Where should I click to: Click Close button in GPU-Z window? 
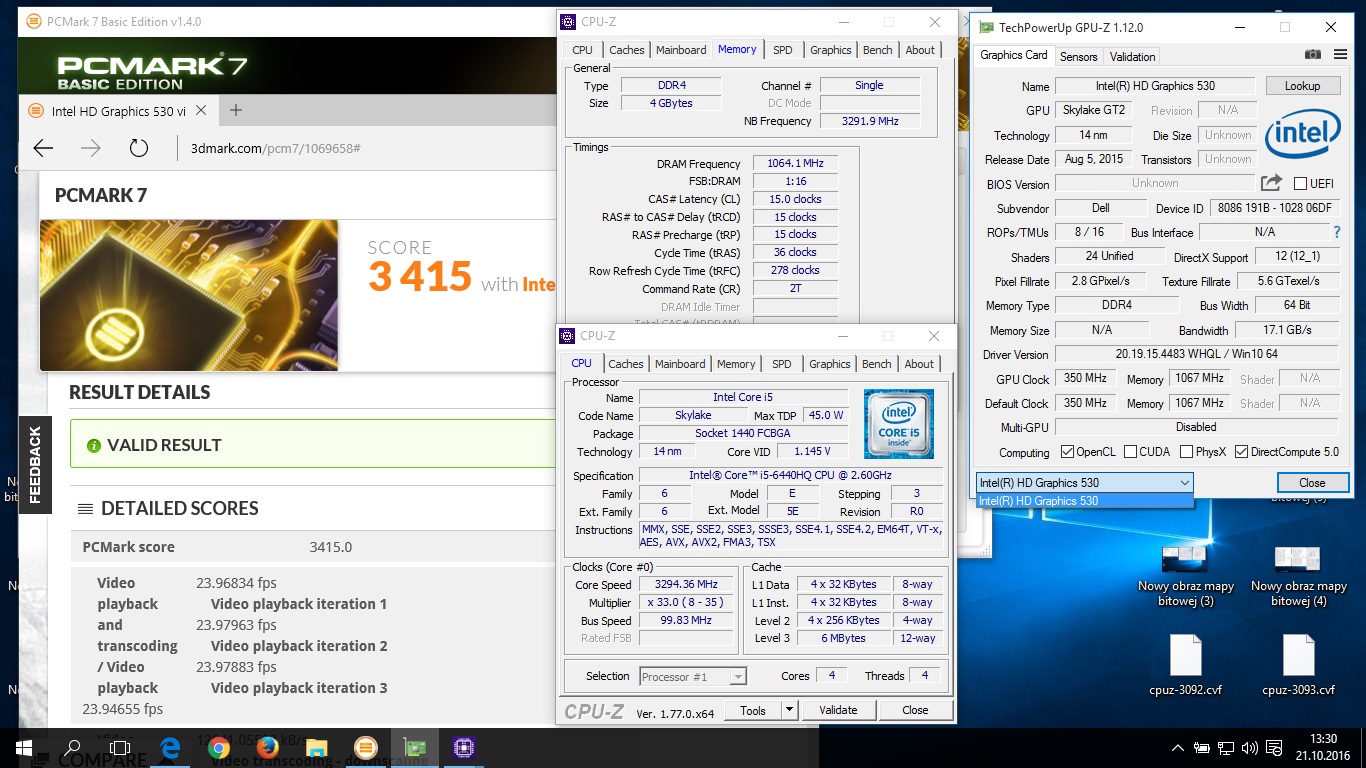tap(1312, 482)
